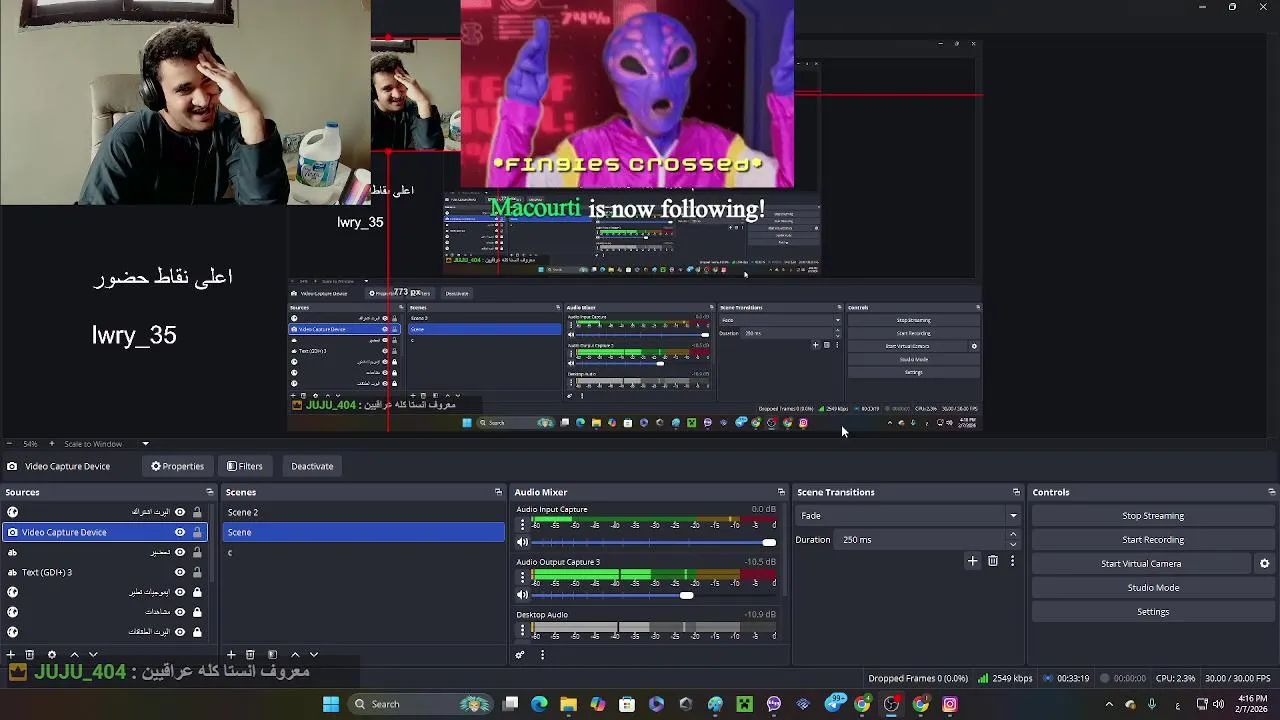Add a new source with plus icon
Screen dimensions: 1280x720
click(10, 655)
